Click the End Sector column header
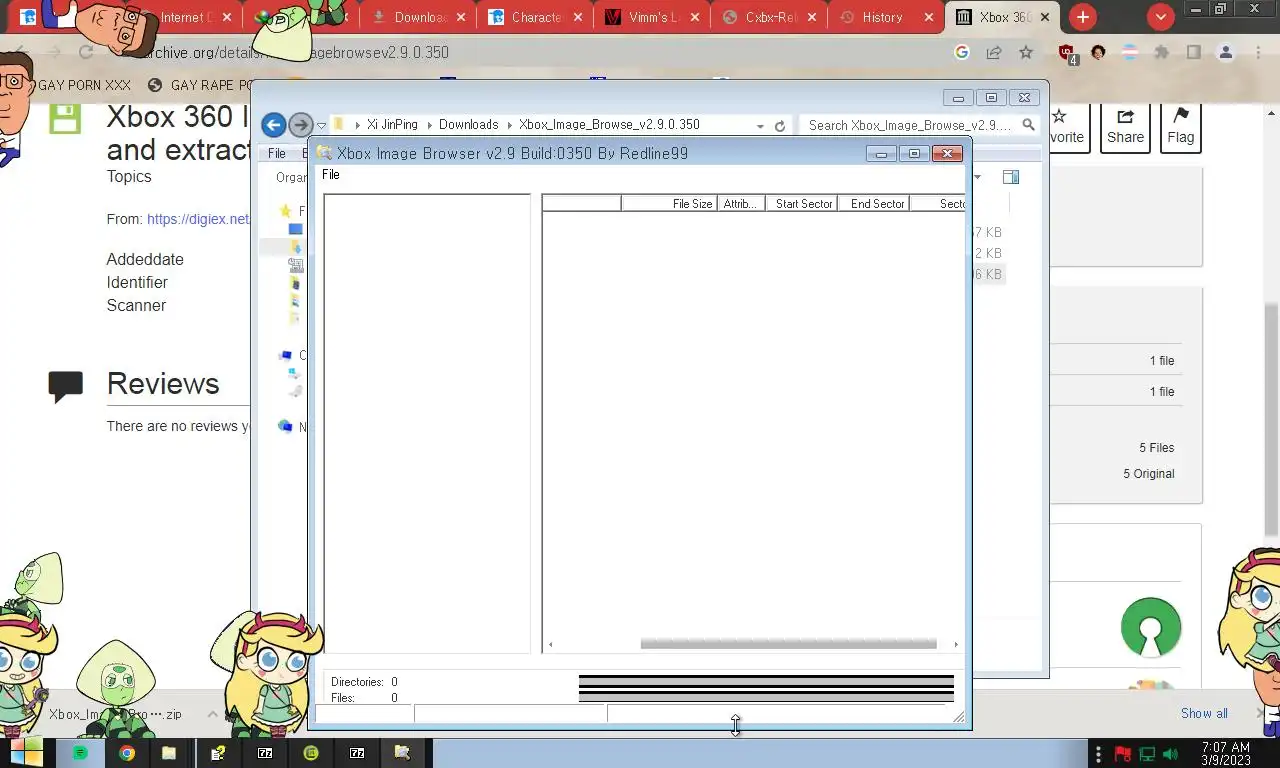Image resolution: width=1280 pixels, height=768 pixels. tap(874, 204)
